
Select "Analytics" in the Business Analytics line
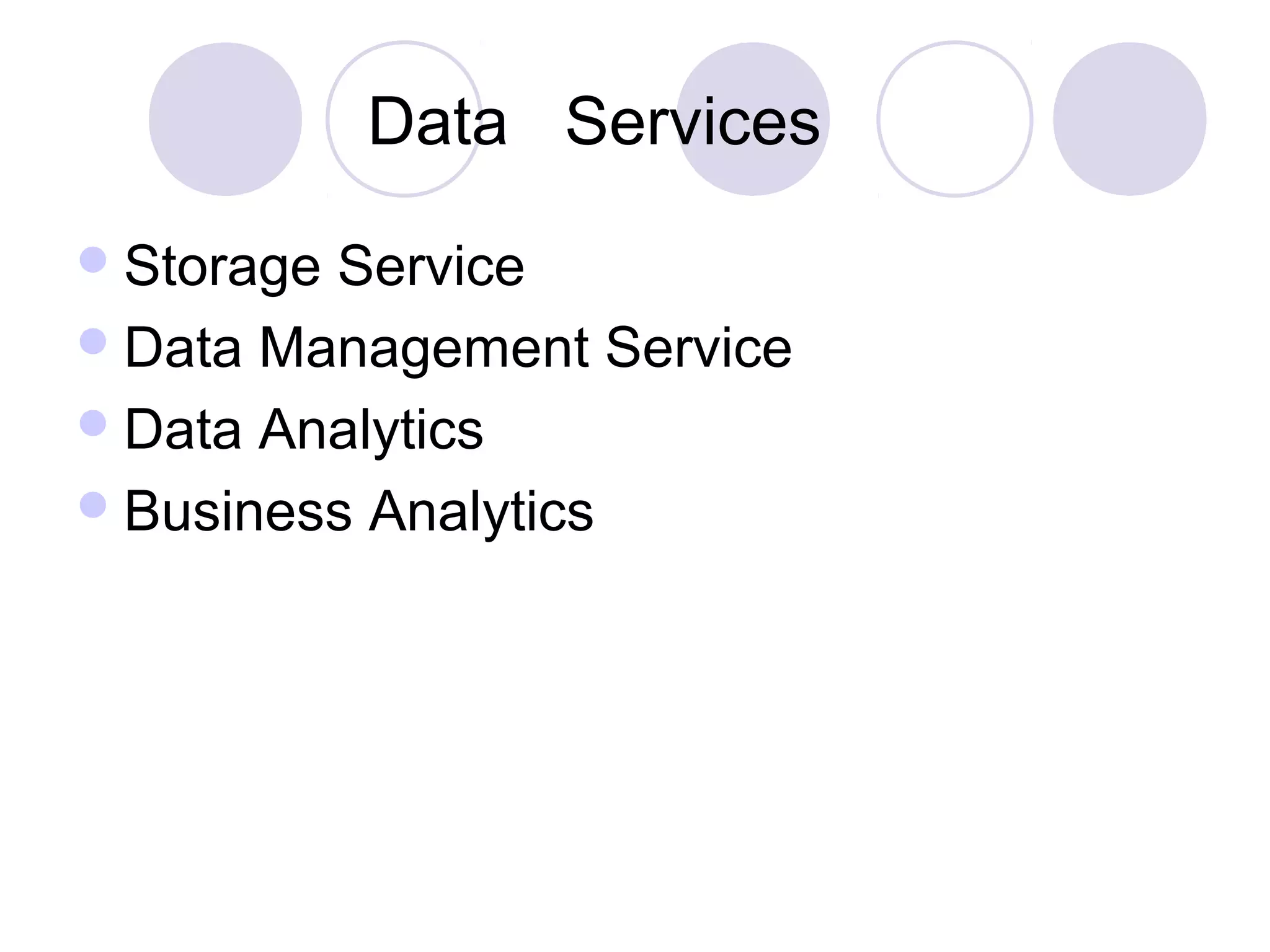click(x=481, y=512)
